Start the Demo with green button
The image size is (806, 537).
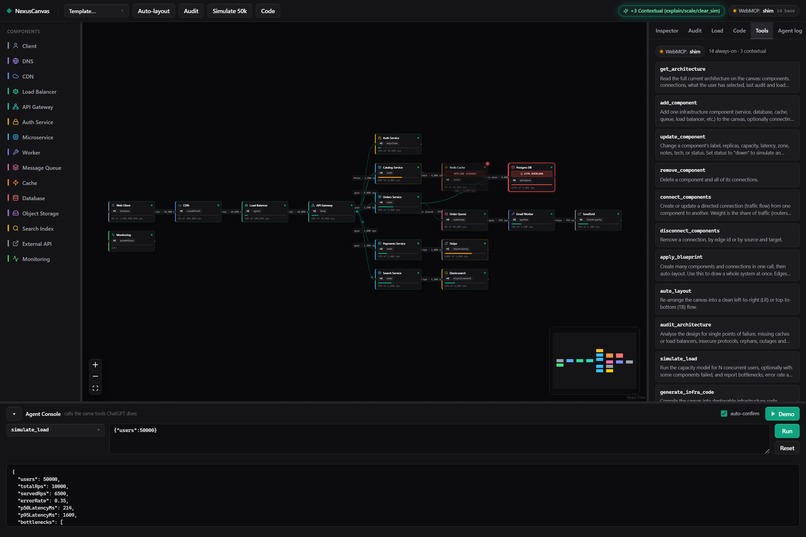(782, 414)
